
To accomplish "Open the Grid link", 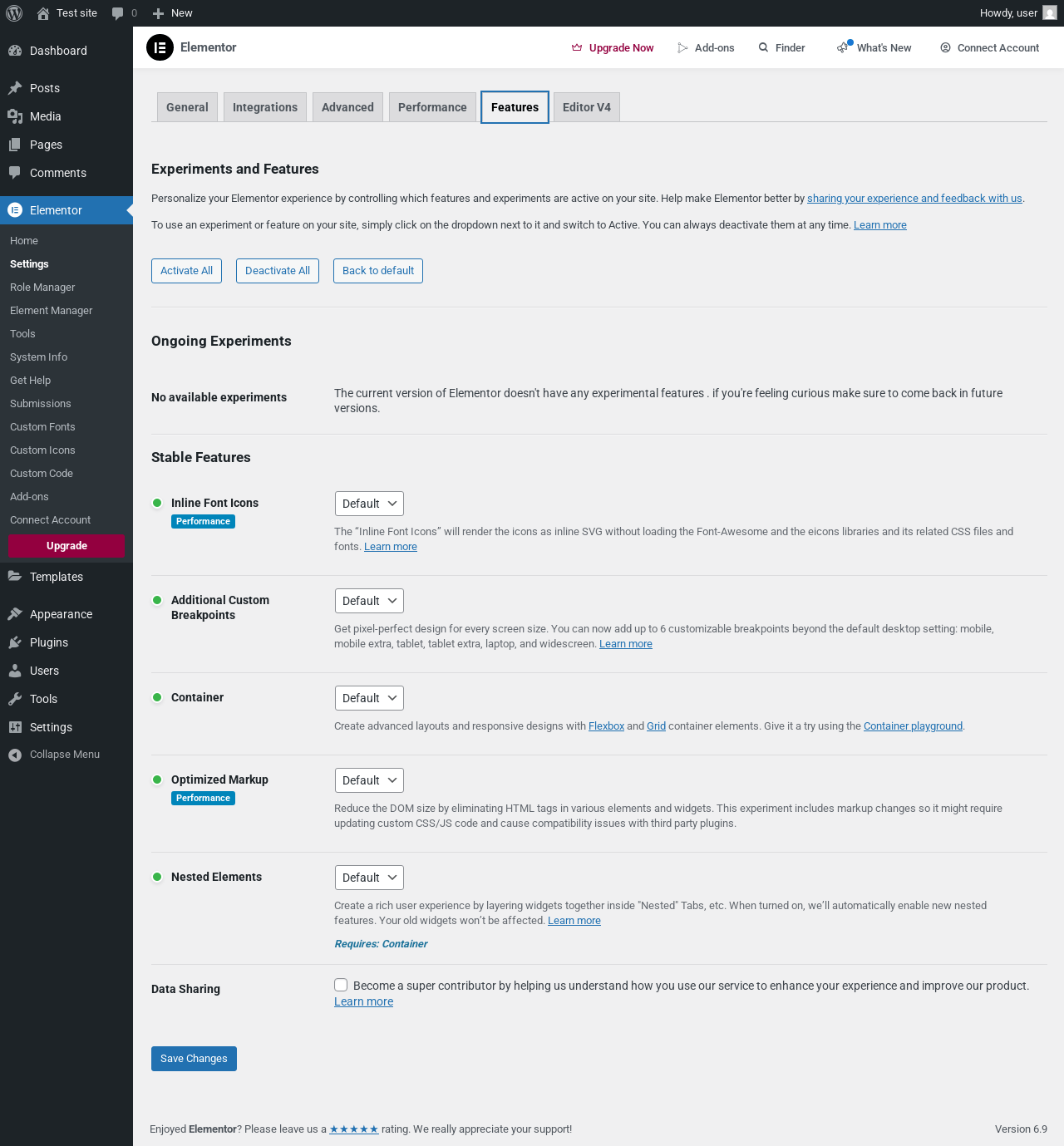I will click(657, 726).
